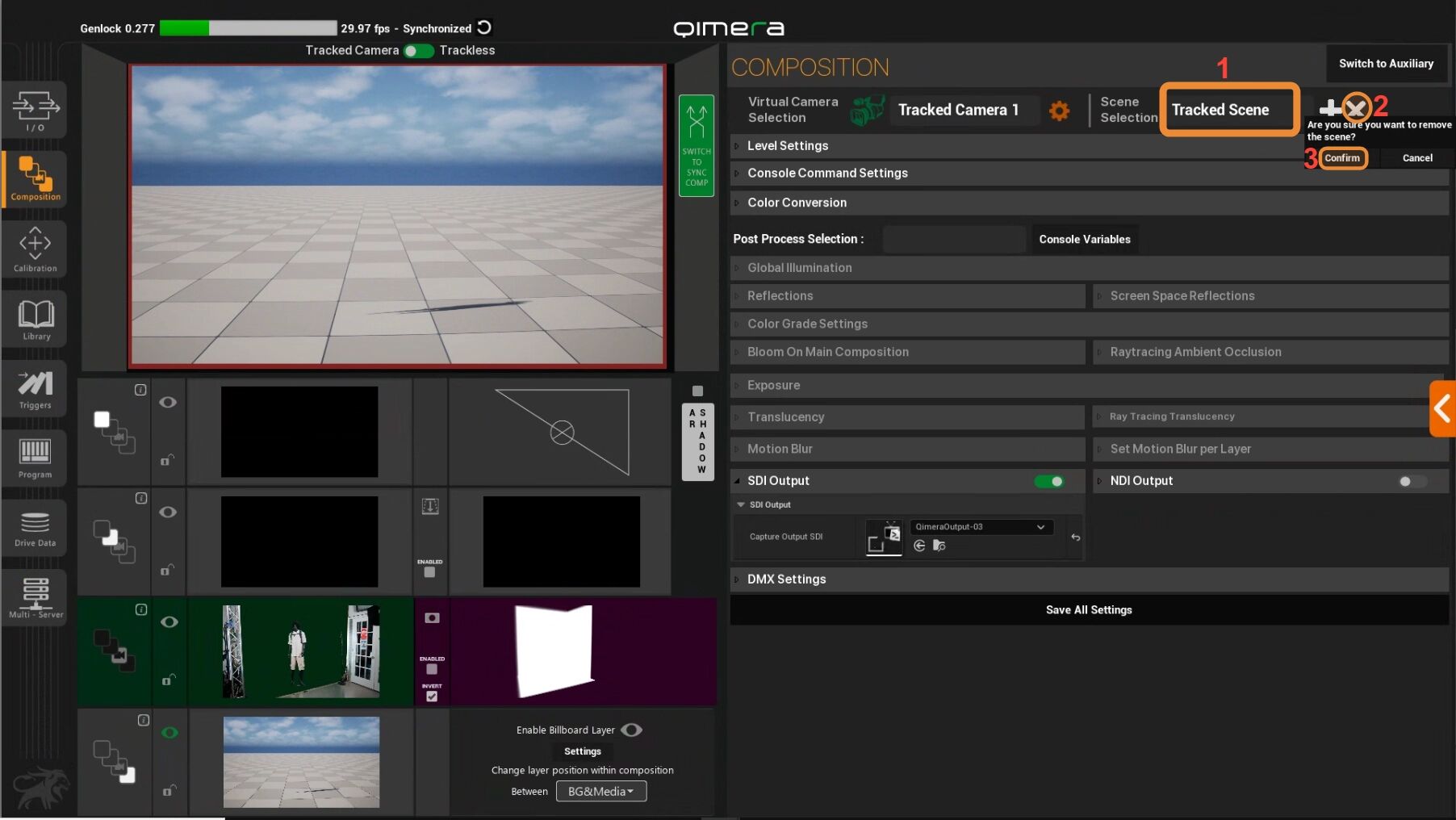Expand the Level Settings section
Screen dimensions: 1456x820
click(787, 146)
